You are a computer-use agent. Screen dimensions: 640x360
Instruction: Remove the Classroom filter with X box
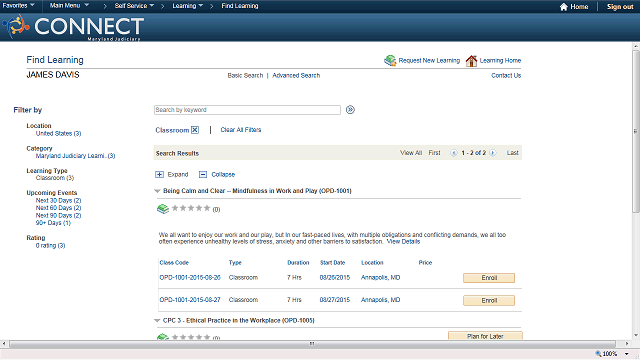[x=195, y=130]
